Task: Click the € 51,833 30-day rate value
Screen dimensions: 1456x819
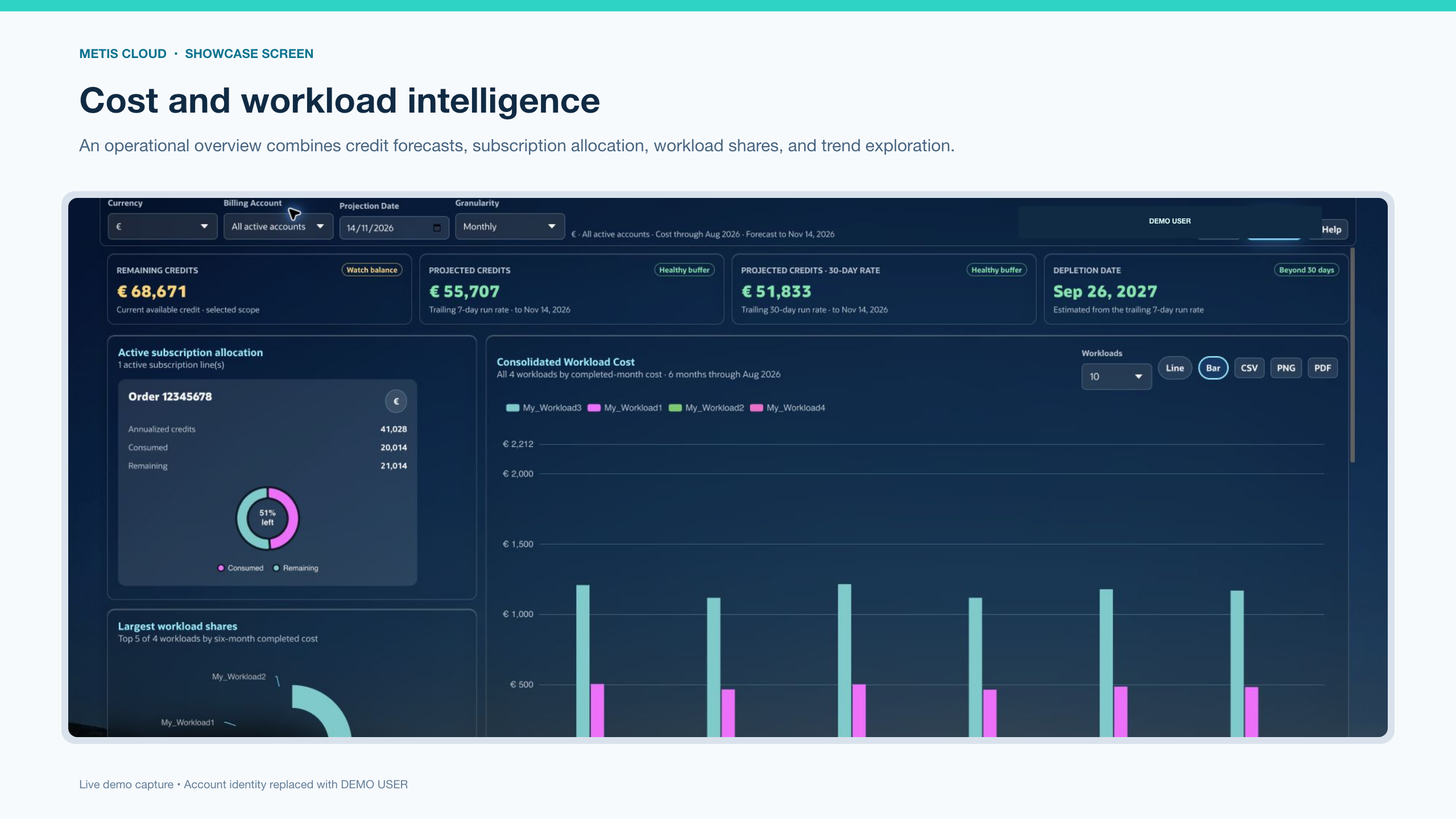Action: [x=776, y=292]
